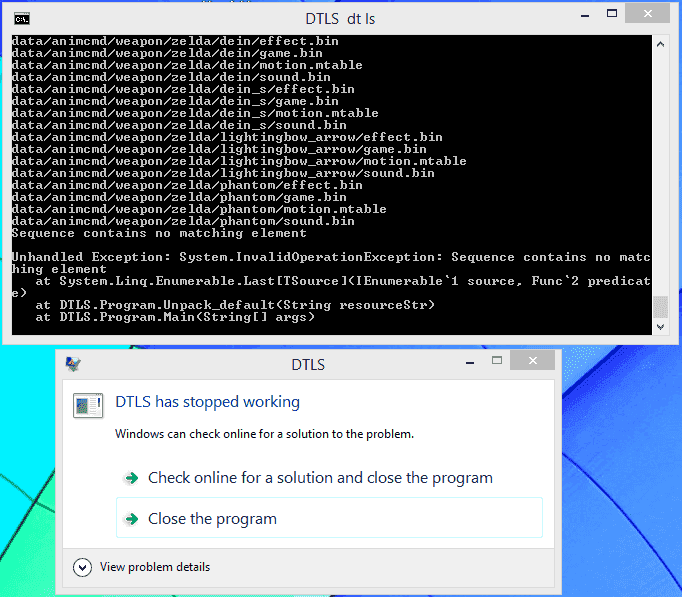Viewport: 682px width, 597px height.
Task: Click line lightingbow_arrow/motion.mtable
Action: tap(239, 161)
